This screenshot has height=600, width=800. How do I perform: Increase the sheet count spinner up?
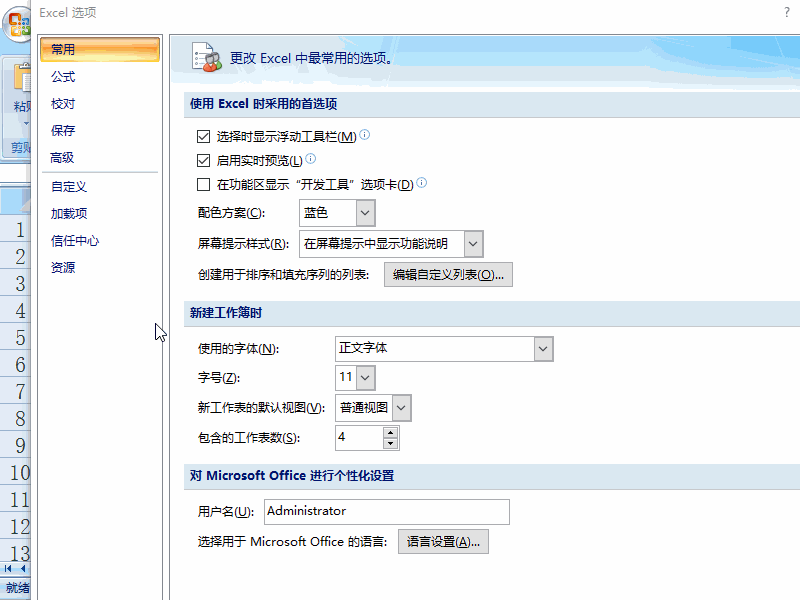pos(390,433)
